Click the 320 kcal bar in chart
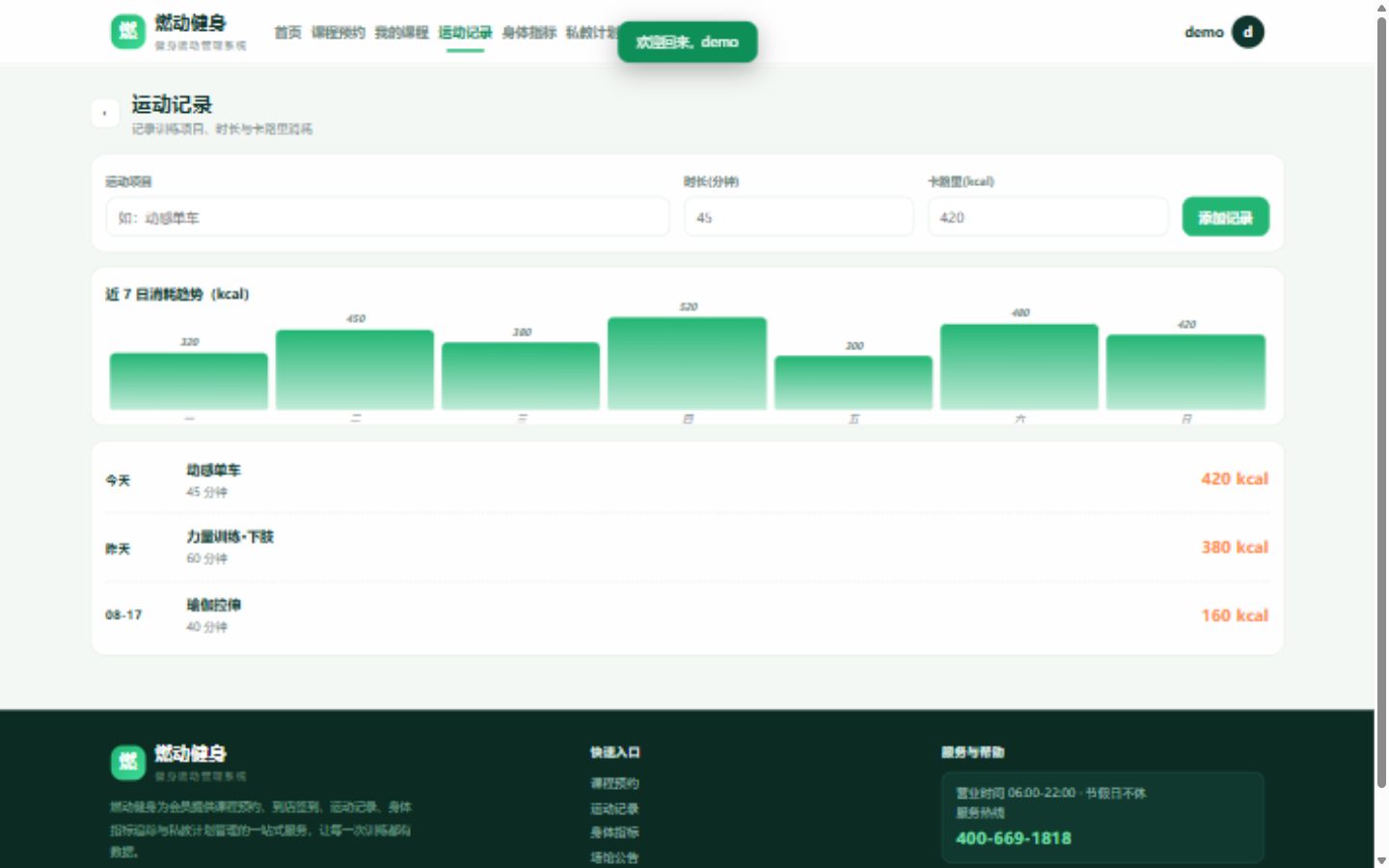Viewport: 1389px width, 868px height. (x=189, y=381)
